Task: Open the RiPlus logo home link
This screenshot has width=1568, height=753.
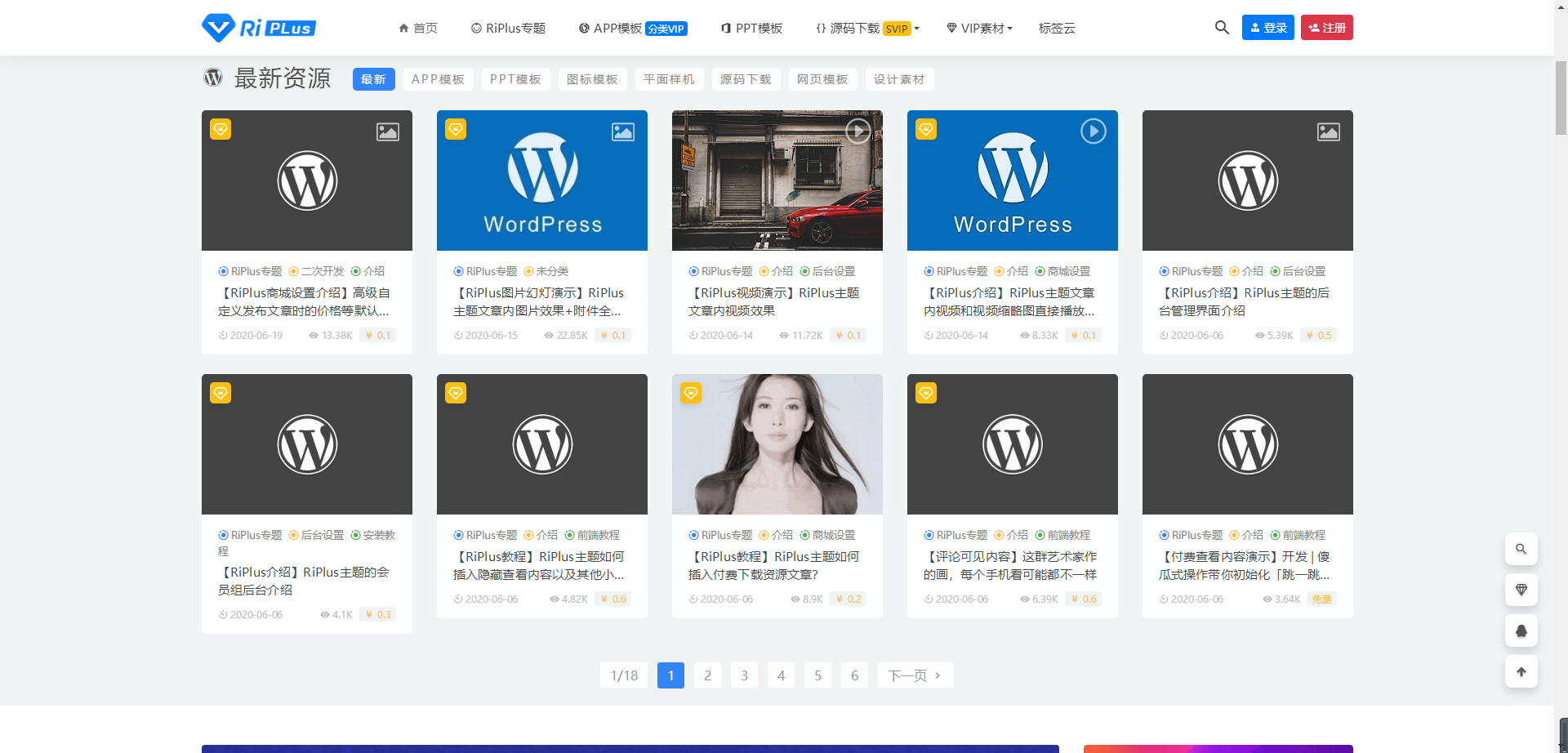Action: point(259,28)
